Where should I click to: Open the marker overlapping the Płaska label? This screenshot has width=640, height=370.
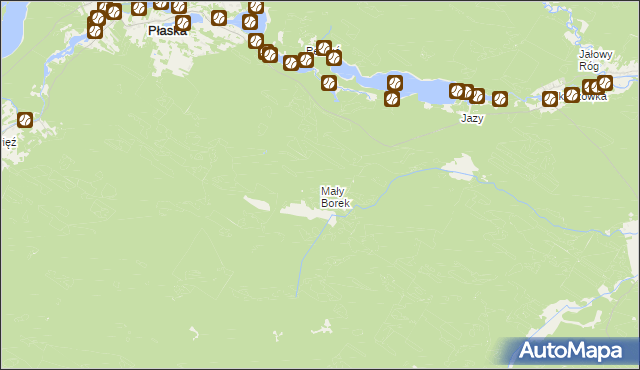(182, 23)
